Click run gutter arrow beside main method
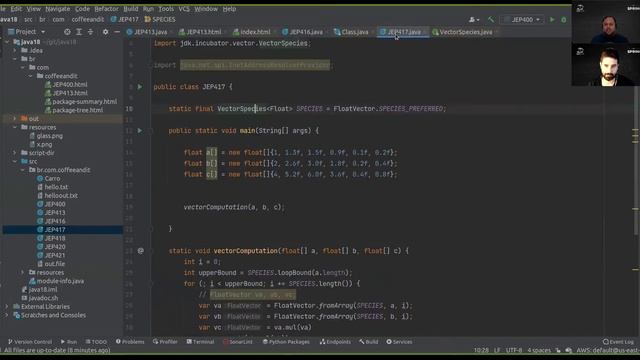Viewport: 640px width, 360px height. (x=140, y=131)
